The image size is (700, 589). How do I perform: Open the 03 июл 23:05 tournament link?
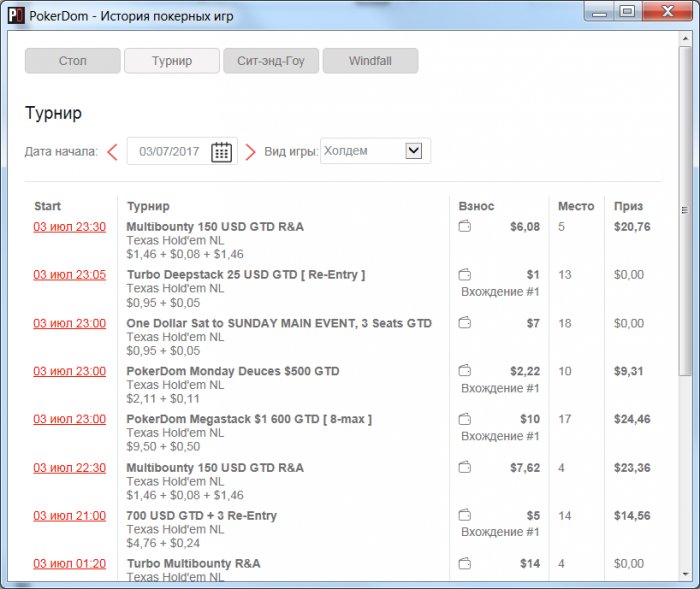pyautogui.click(x=70, y=275)
